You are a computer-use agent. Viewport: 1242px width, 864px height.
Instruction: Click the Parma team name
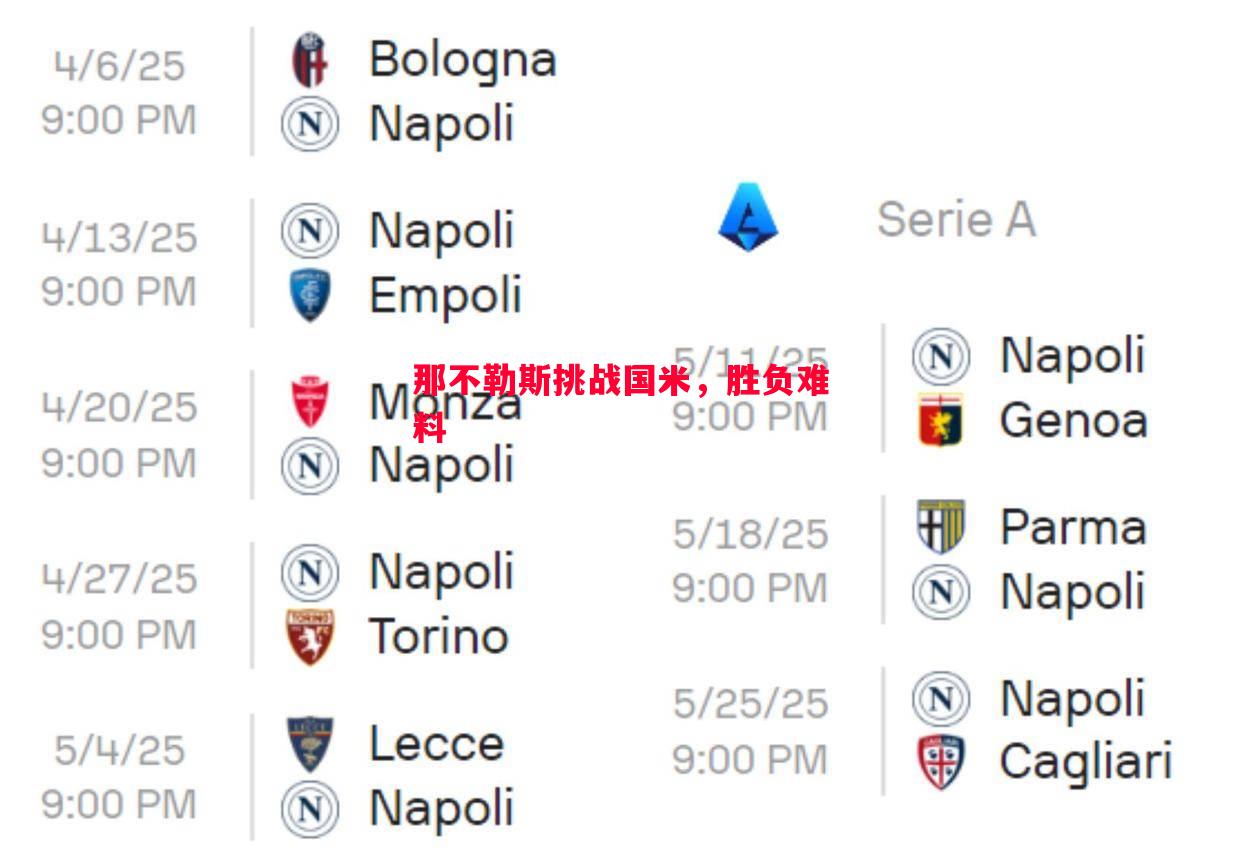pyautogui.click(x=1073, y=527)
